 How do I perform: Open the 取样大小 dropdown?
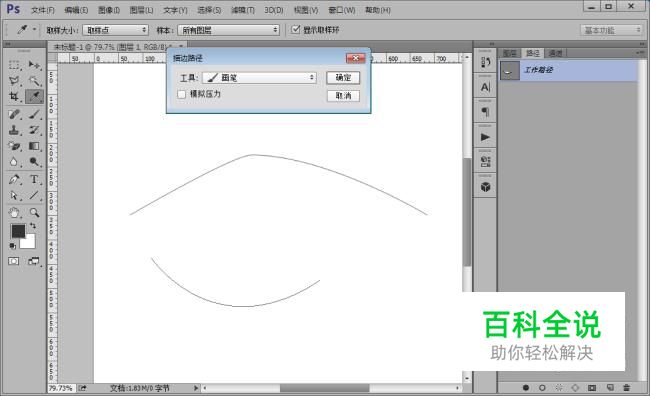pyautogui.click(x=115, y=30)
